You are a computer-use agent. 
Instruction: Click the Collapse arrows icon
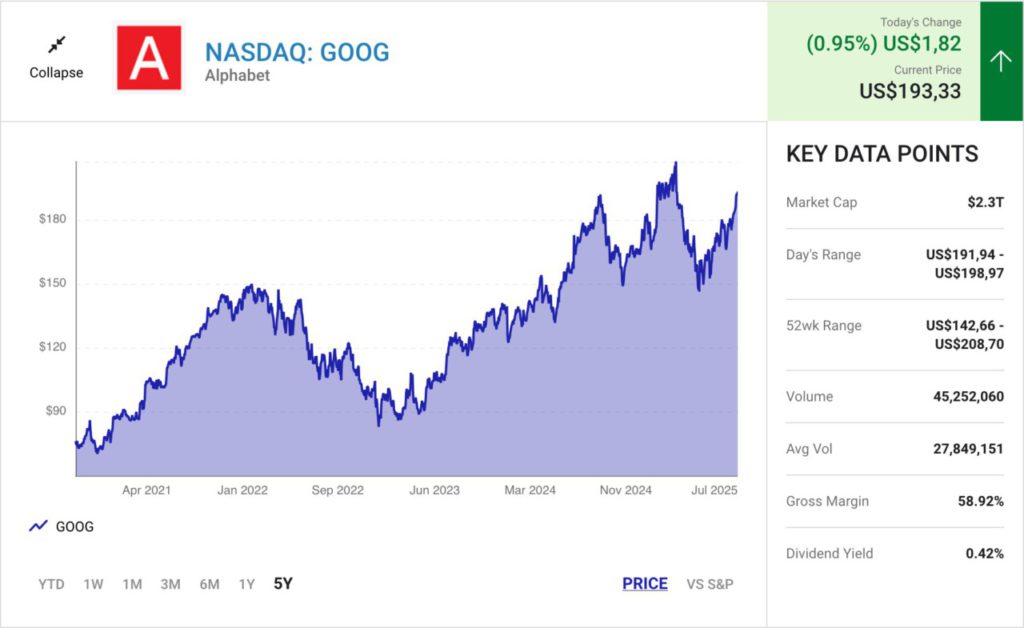tap(56, 45)
